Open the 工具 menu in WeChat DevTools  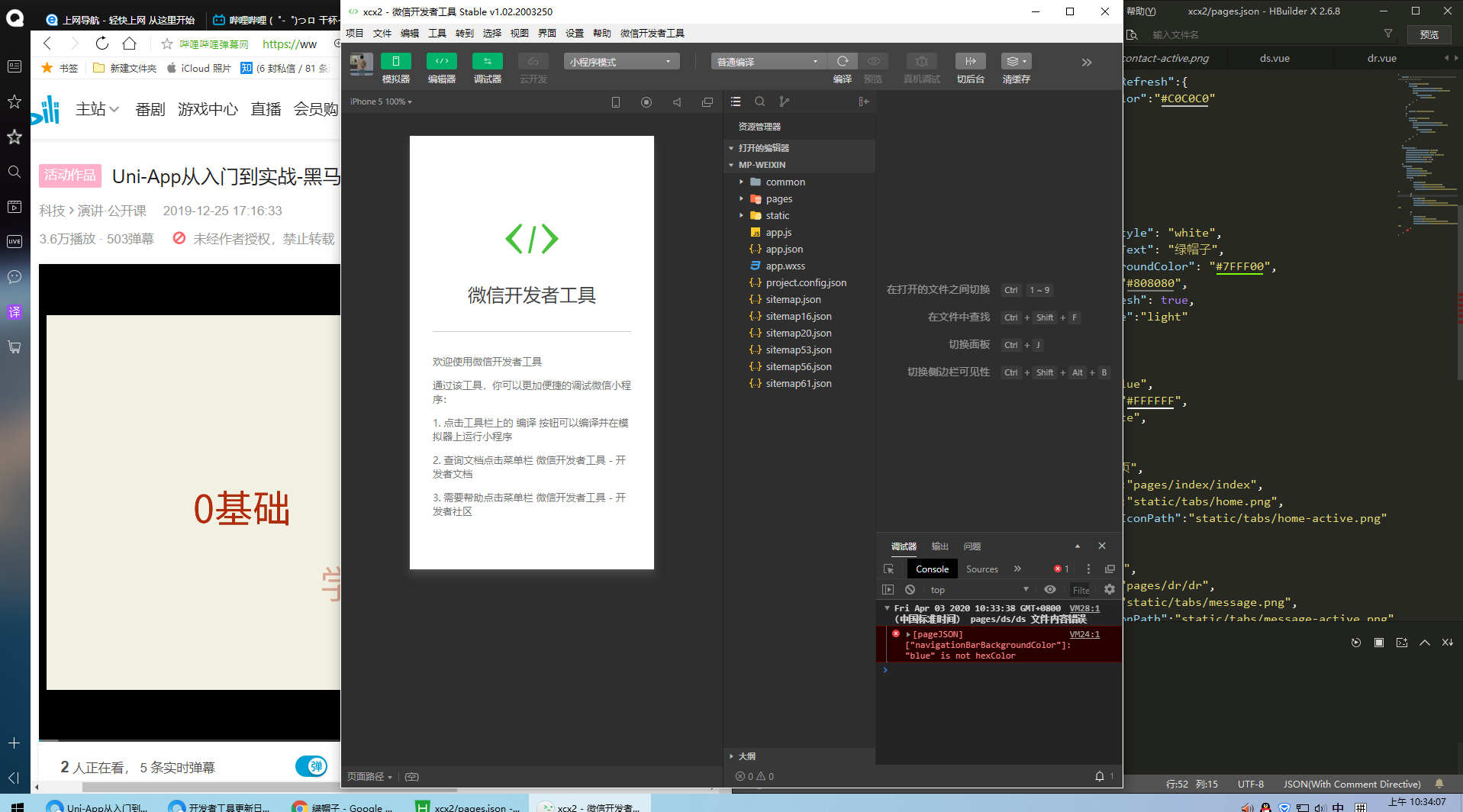[x=437, y=33]
